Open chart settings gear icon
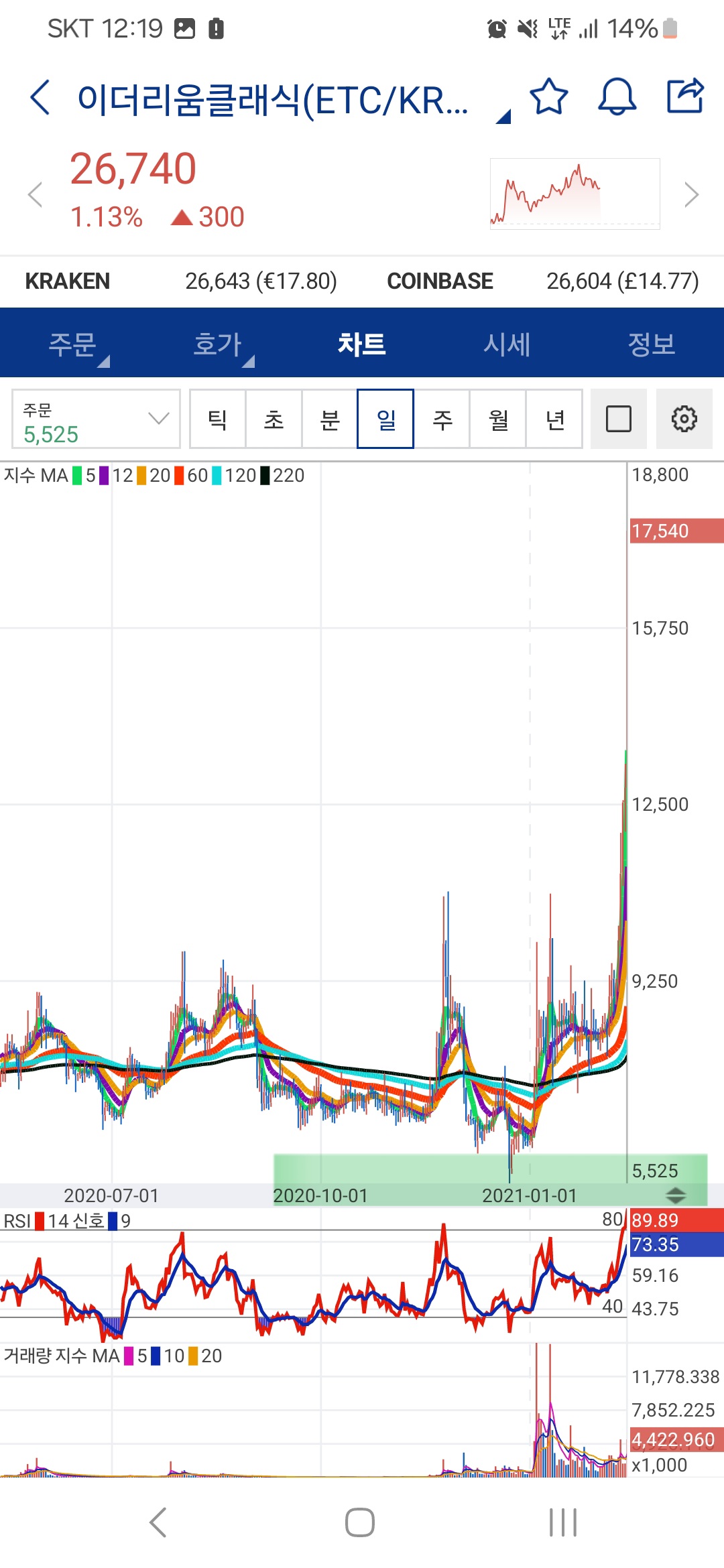The image size is (724, 1568). [x=684, y=419]
